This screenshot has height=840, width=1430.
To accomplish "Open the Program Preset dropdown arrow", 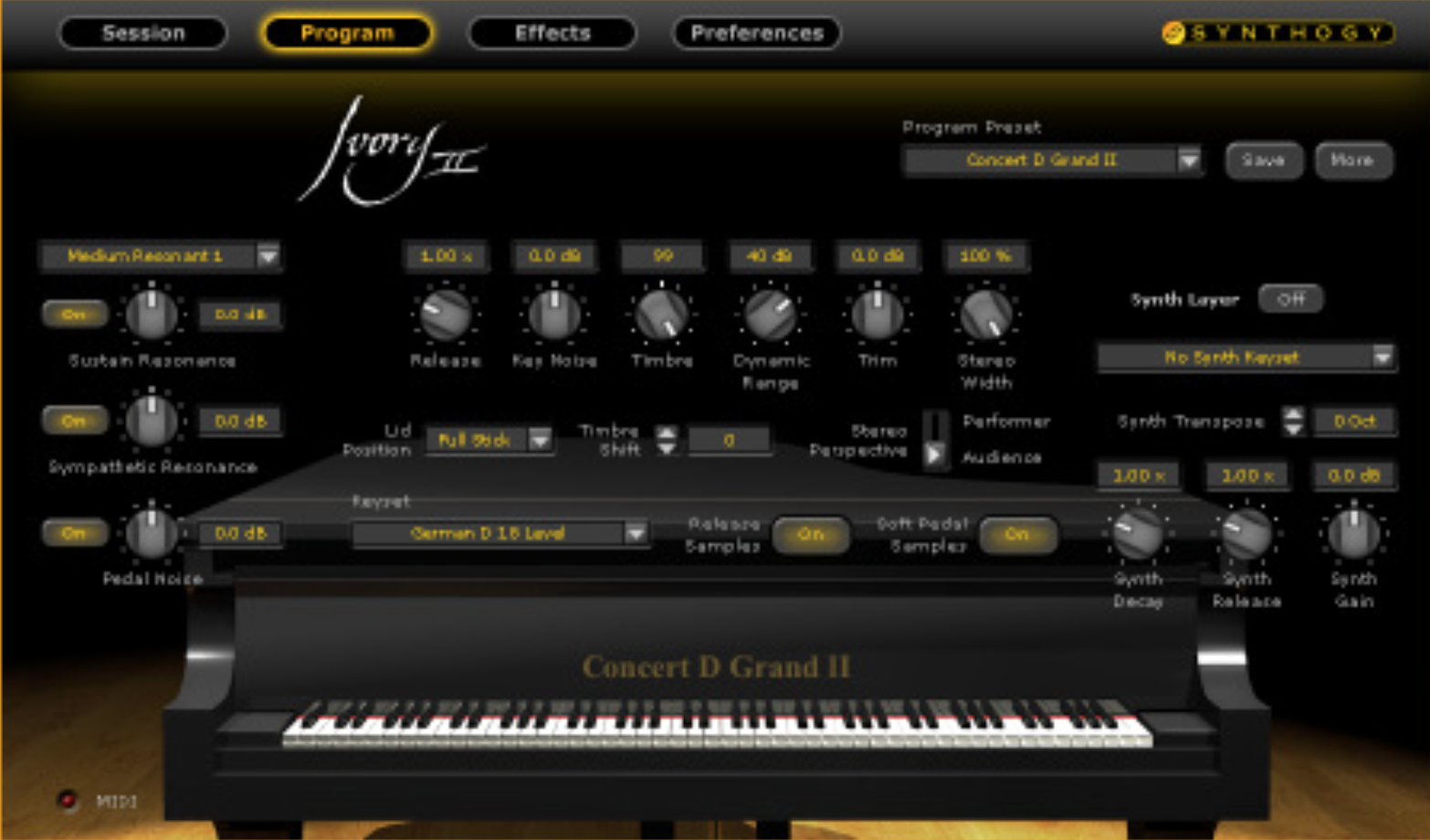I will 1189,161.
